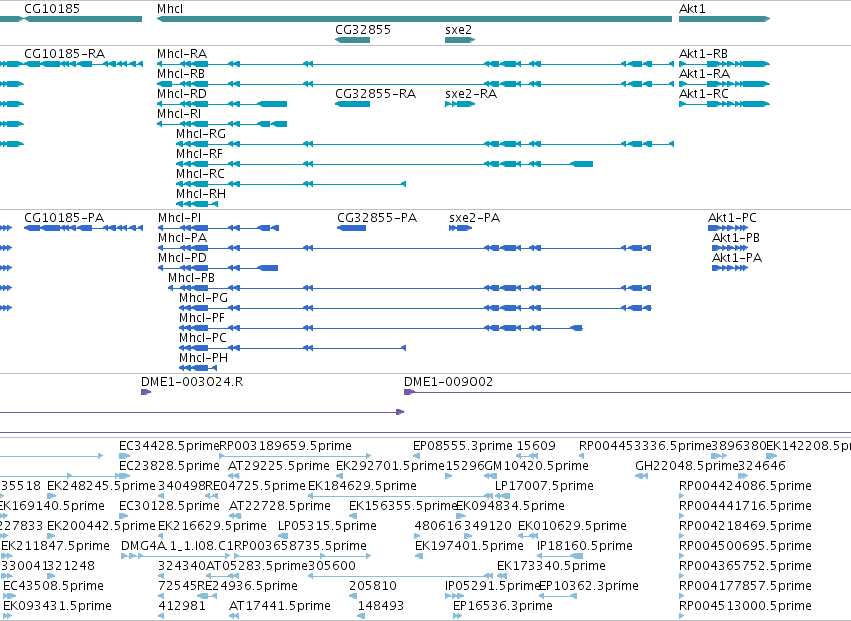Click the MhcI-RG transcript label
Image resolution: width=851 pixels, height=621 pixels.
pyautogui.click(x=201, y=134)
